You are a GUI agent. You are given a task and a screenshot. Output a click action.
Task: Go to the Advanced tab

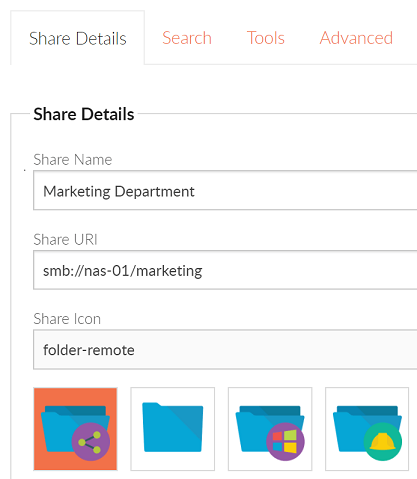[356, 38]
